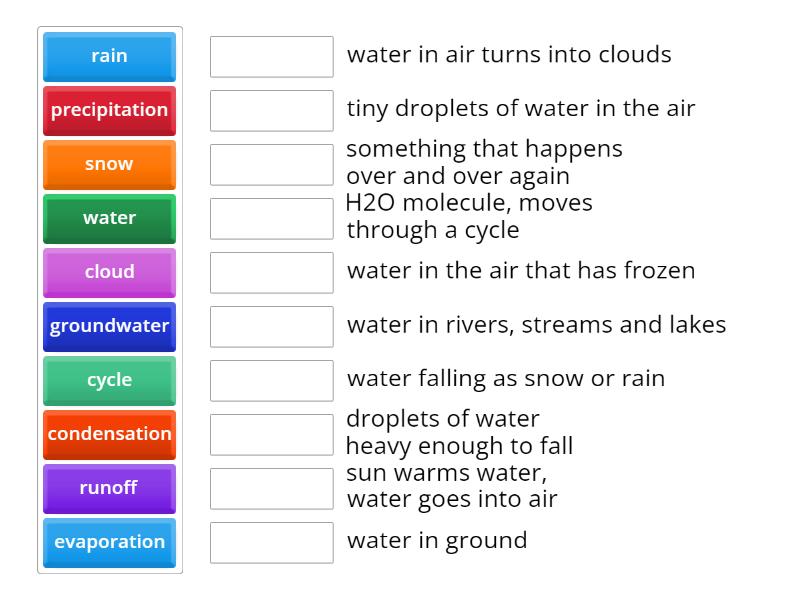Select the rain word tile

(x=109, y=57)
